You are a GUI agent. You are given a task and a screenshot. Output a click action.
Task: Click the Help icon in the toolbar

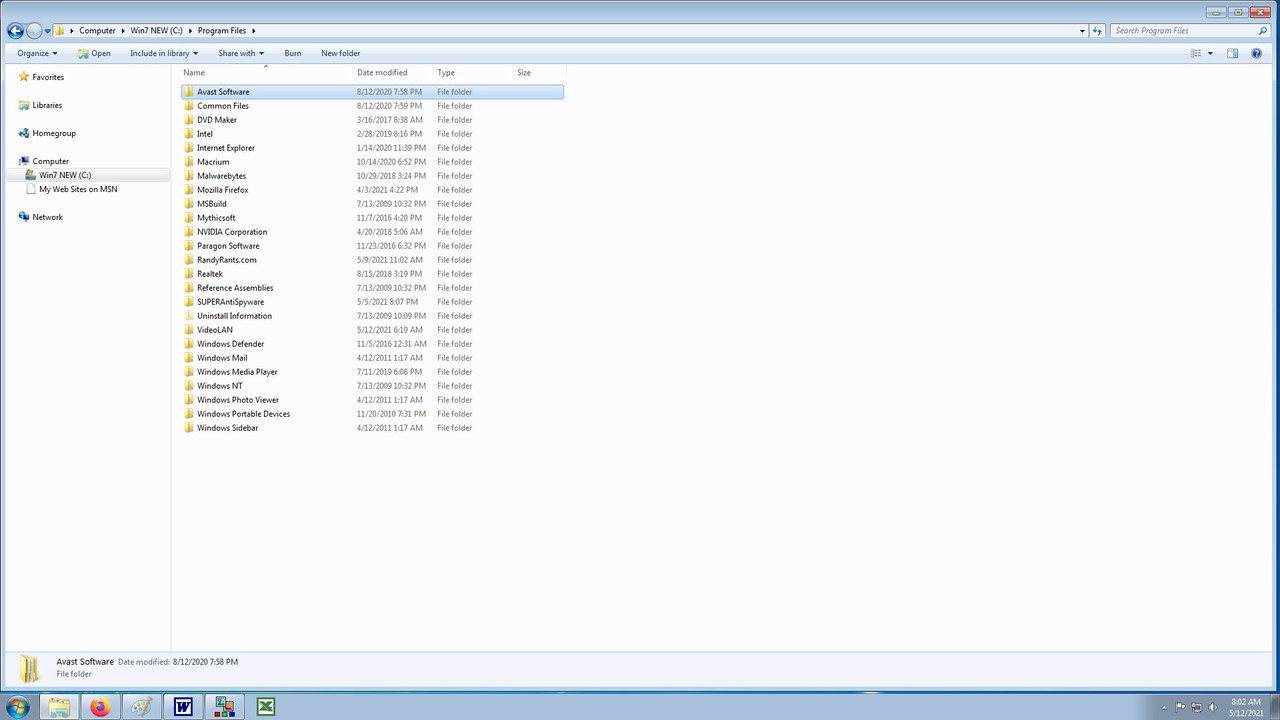[1256, 53]
